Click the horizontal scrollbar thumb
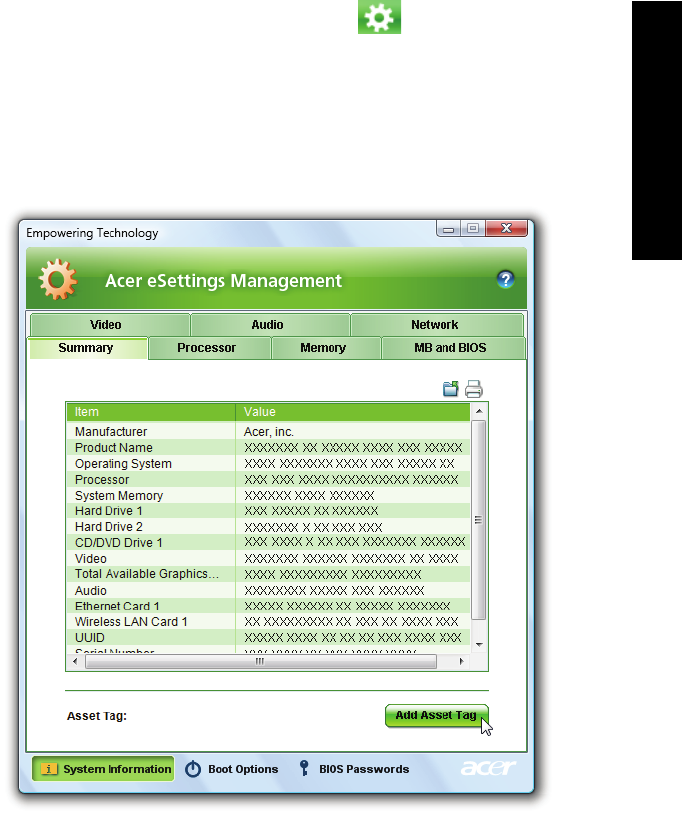Image resolution: width=682 pixels, height=815 pixels. [x=260, y=661]
